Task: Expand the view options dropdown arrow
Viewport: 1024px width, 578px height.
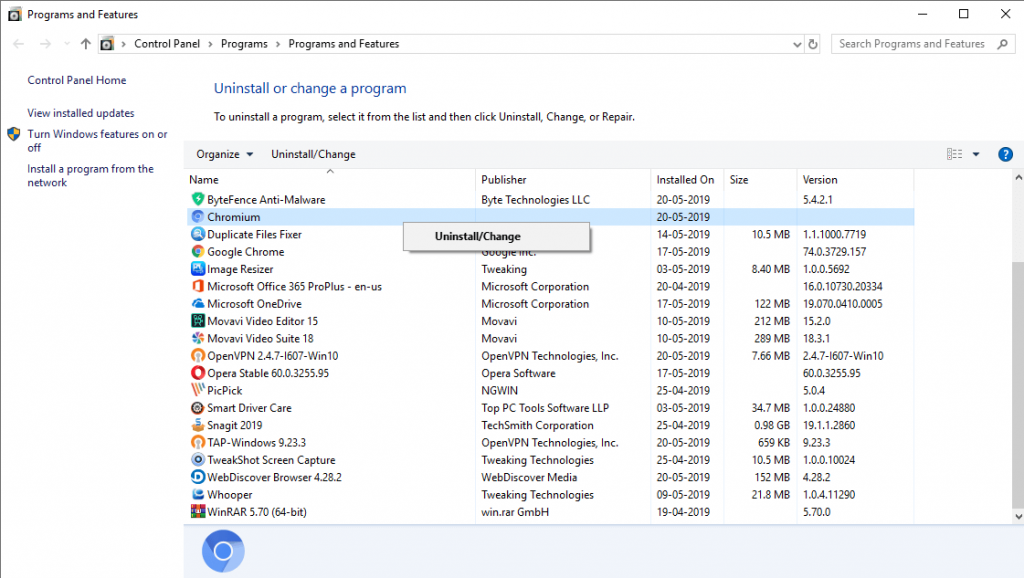Action: (x=976, y=154)
